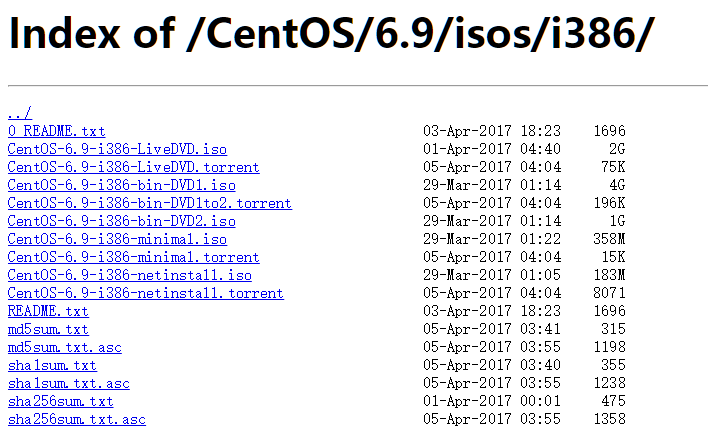
Task: Open the 0_README.txt file link
Action: point(56,131)
